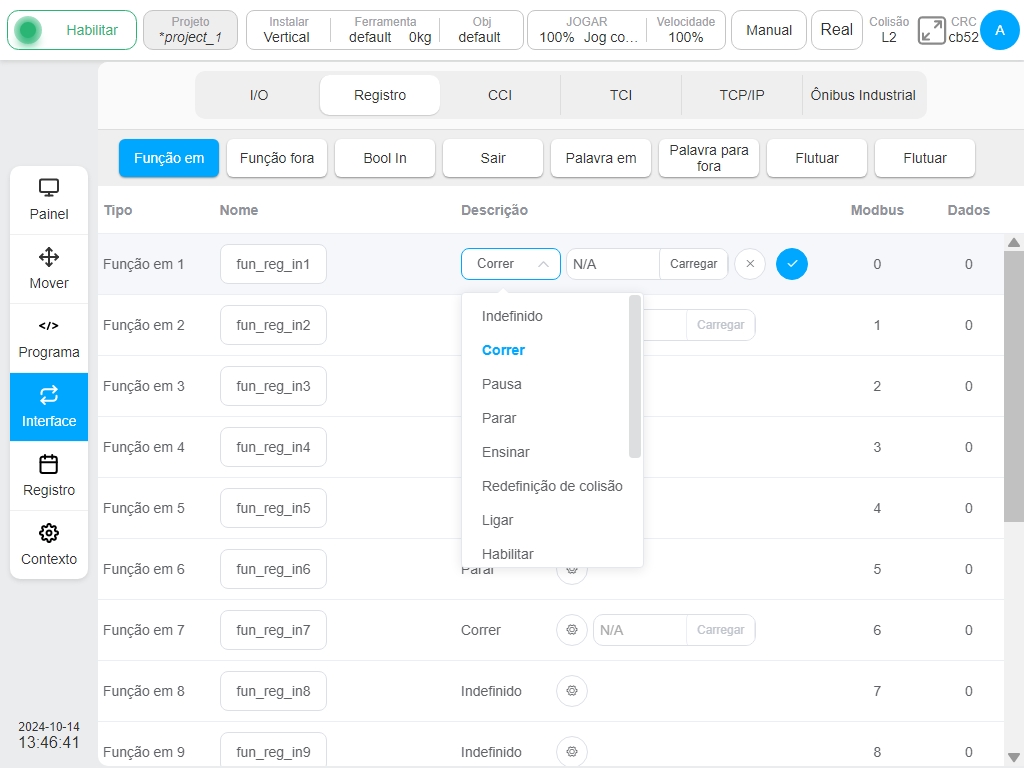Click the dropdown list scrollbar thumb
1024x768 pixels.
coord(634,376)
